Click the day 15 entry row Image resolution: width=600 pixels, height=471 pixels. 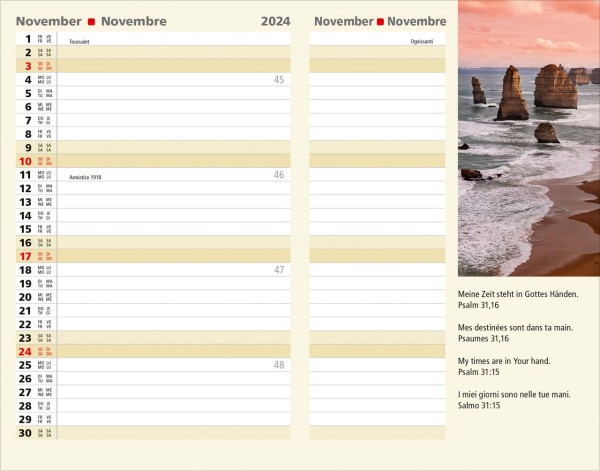172,229
